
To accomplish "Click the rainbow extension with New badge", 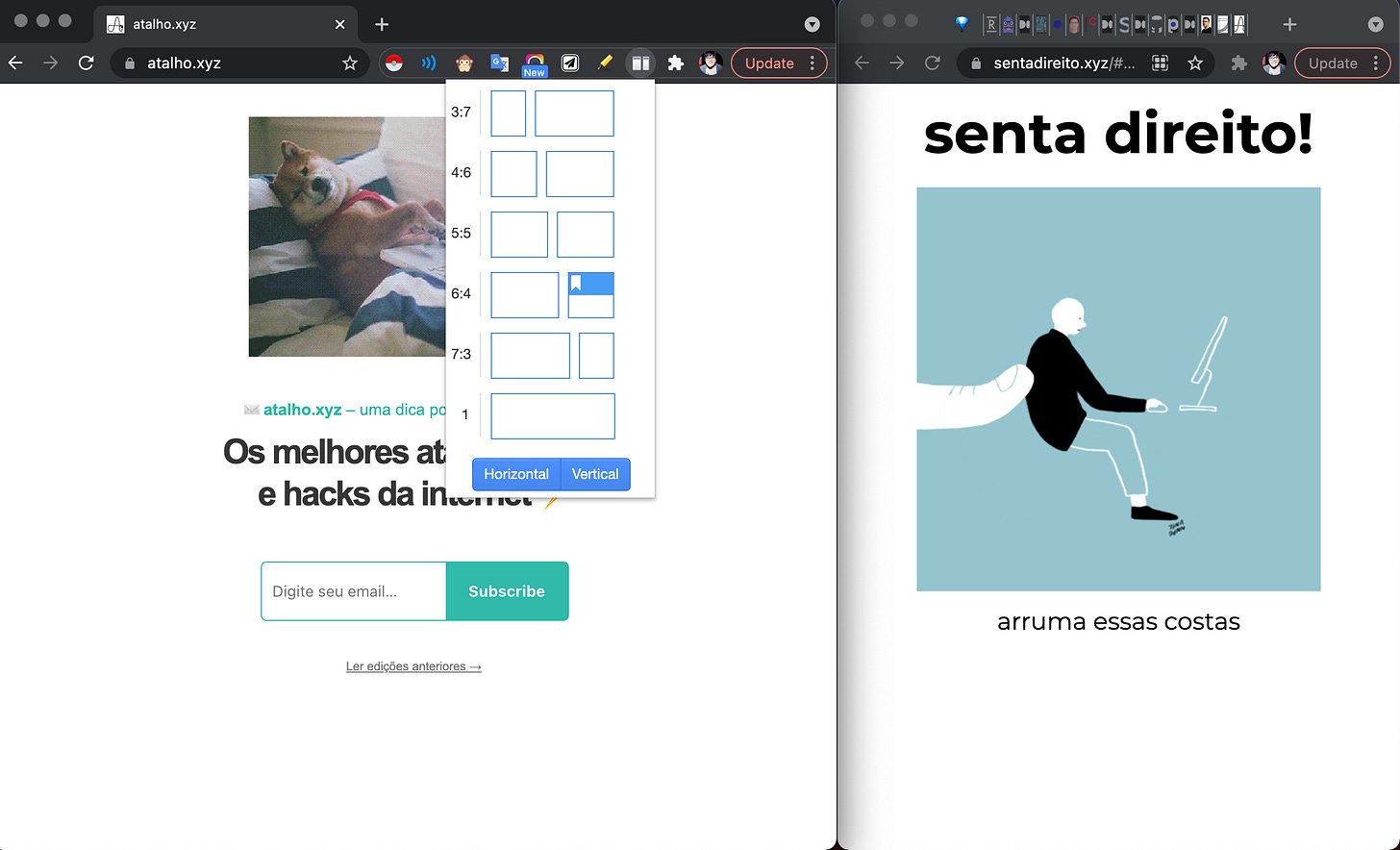I will point(535,64).
